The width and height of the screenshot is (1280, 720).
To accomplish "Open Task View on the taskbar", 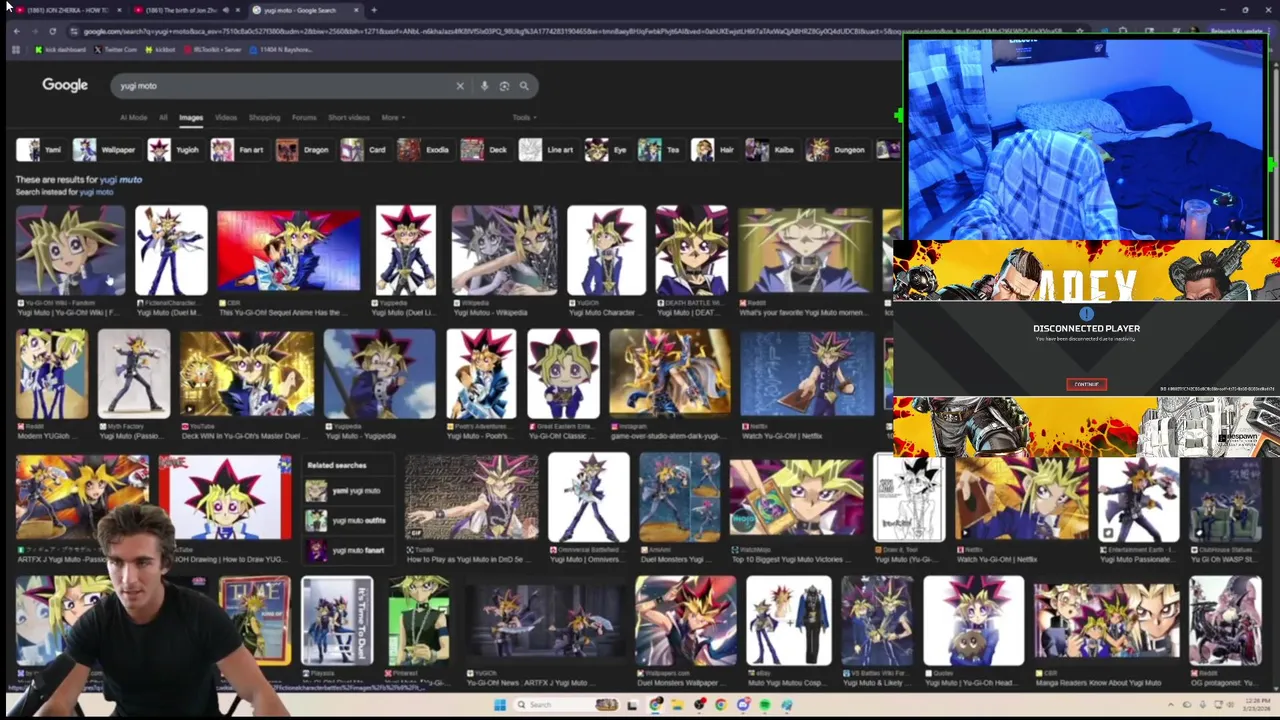I will pyautogui.click(x=632, y=705).
